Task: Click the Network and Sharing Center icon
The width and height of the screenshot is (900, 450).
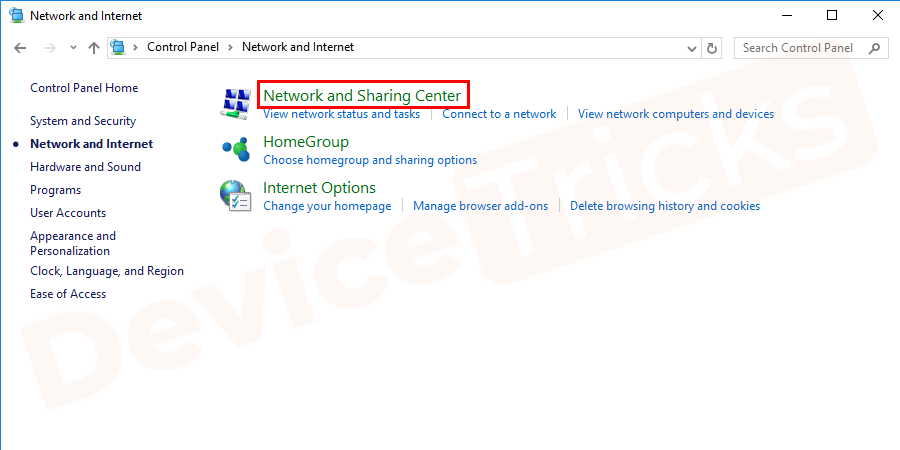Action: tap(236, 102)
